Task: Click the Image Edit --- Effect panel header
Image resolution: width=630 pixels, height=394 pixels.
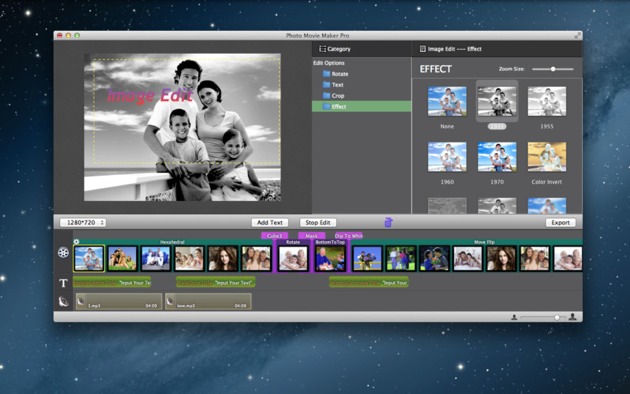Action: (x=497, y=49)
